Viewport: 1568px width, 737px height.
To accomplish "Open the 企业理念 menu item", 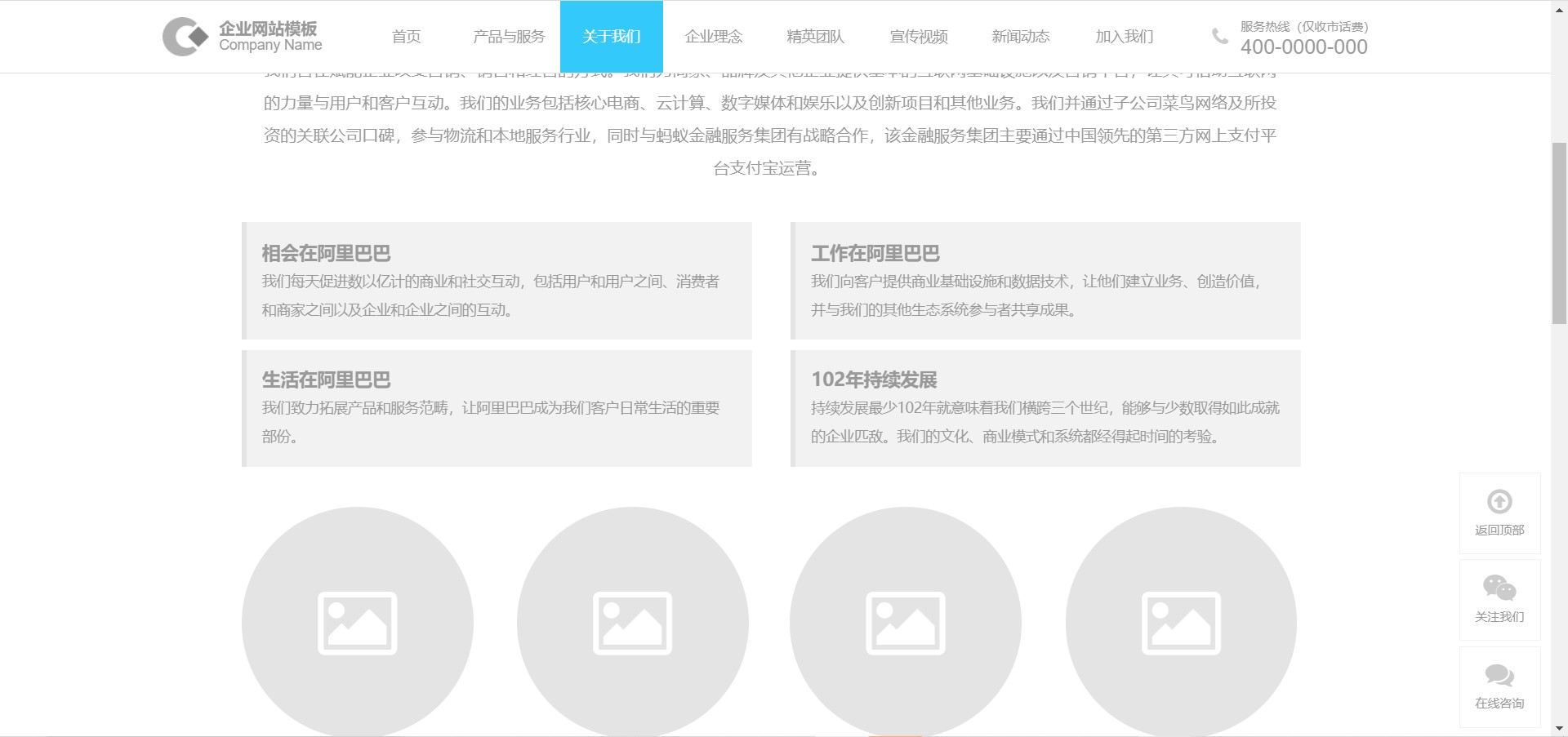I will [714, 37].
